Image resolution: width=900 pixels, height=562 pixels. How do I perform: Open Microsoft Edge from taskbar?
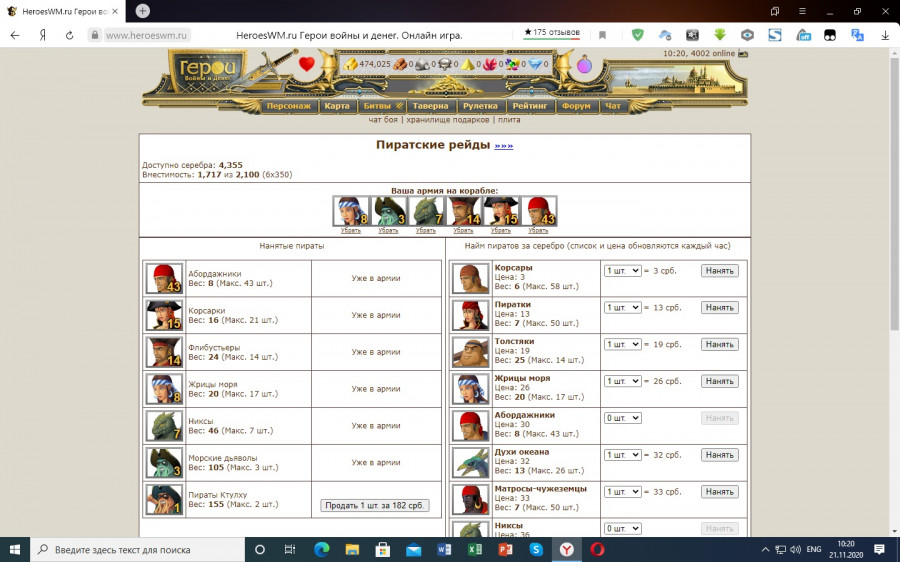[321, 549]
